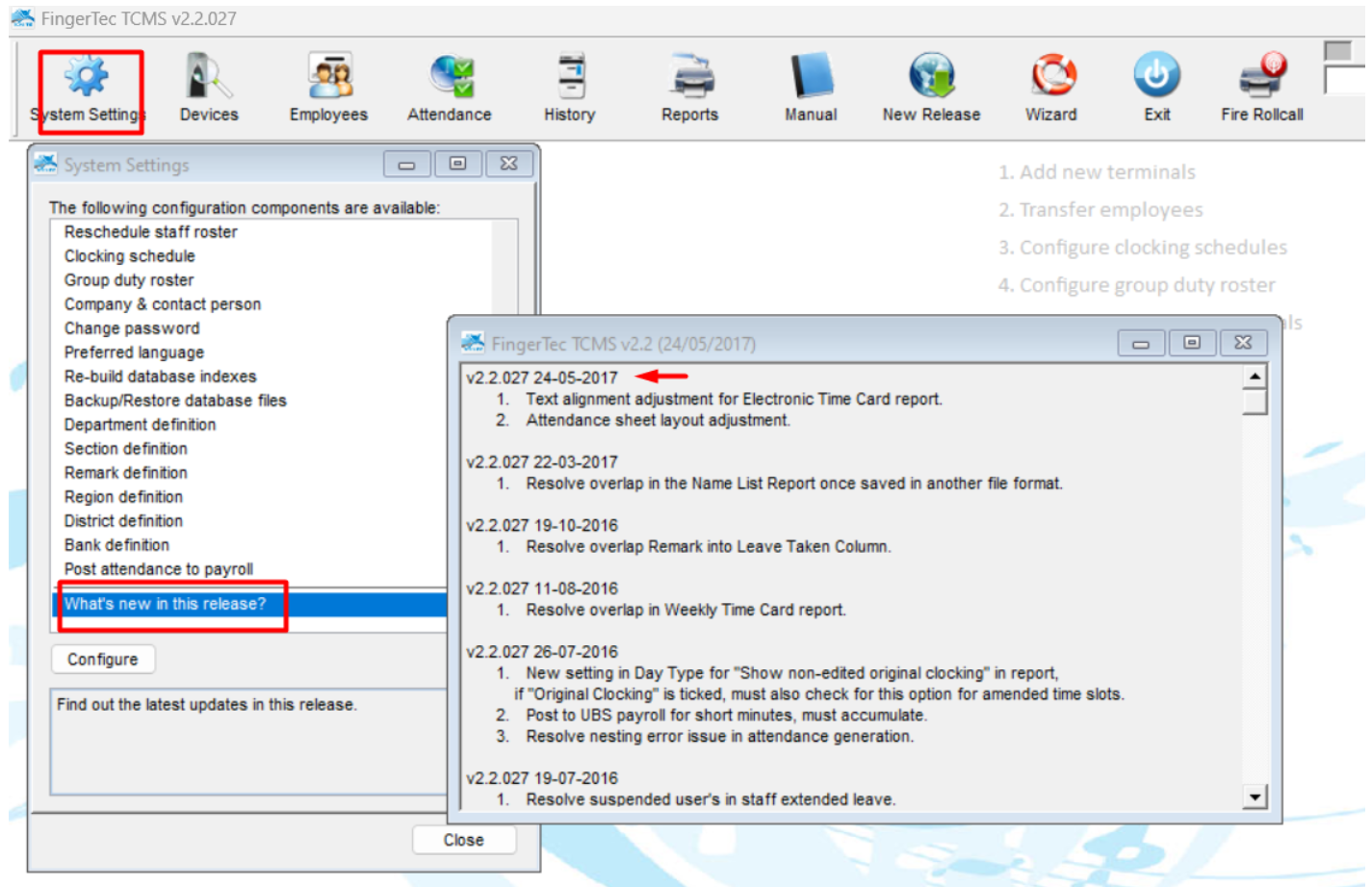Image resolution: width=1372 pixels, height=887 pixels.
Task: Select Remark definition entry
Action: click(126, 473)
